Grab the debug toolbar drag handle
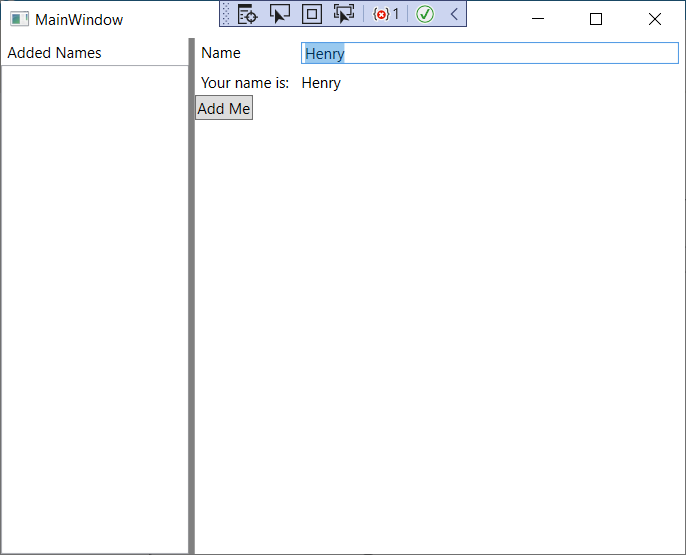686x555 pixels. click(x=226, y=14)
